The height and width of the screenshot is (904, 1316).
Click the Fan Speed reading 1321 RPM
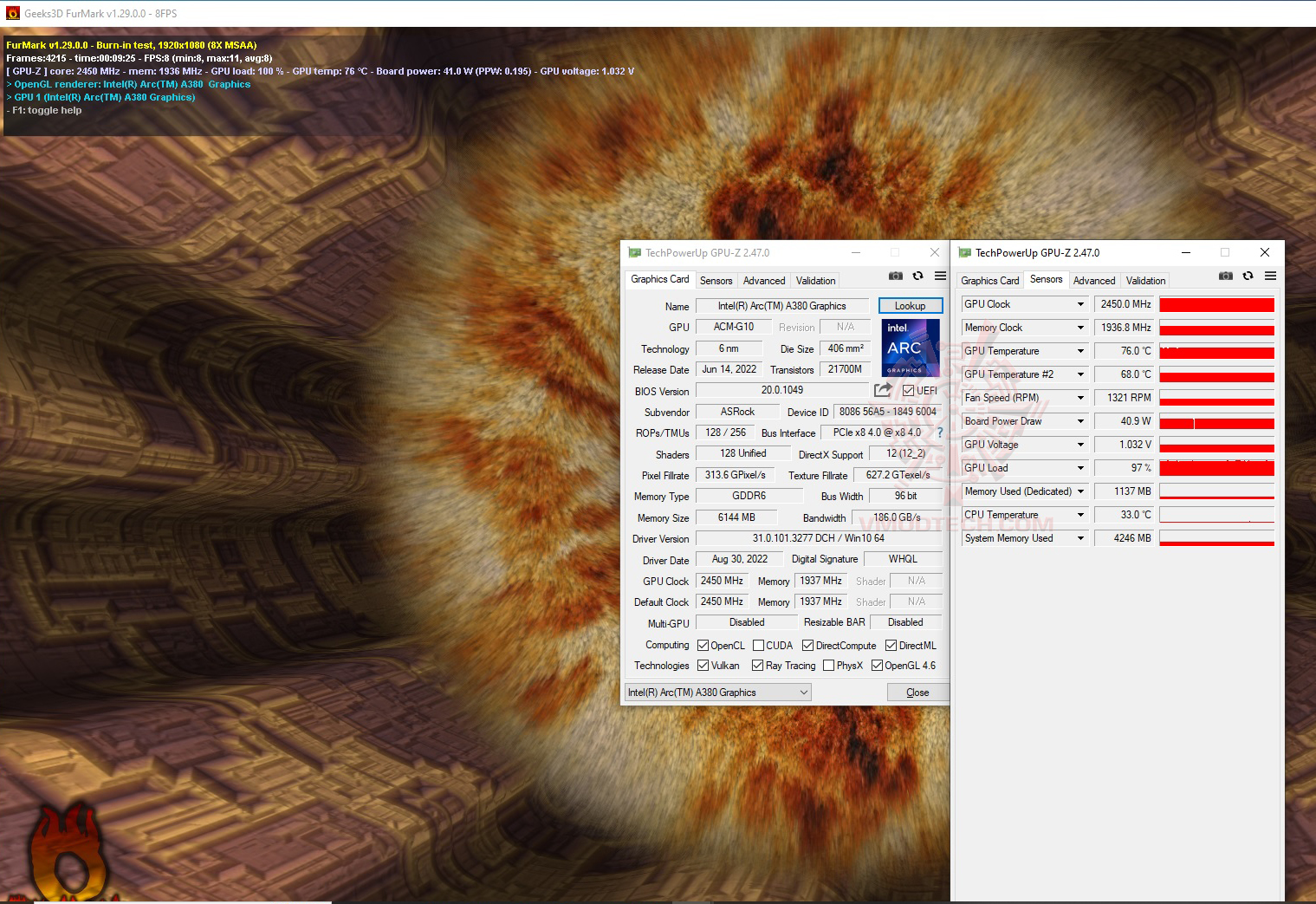click(x=1125, y=398)
